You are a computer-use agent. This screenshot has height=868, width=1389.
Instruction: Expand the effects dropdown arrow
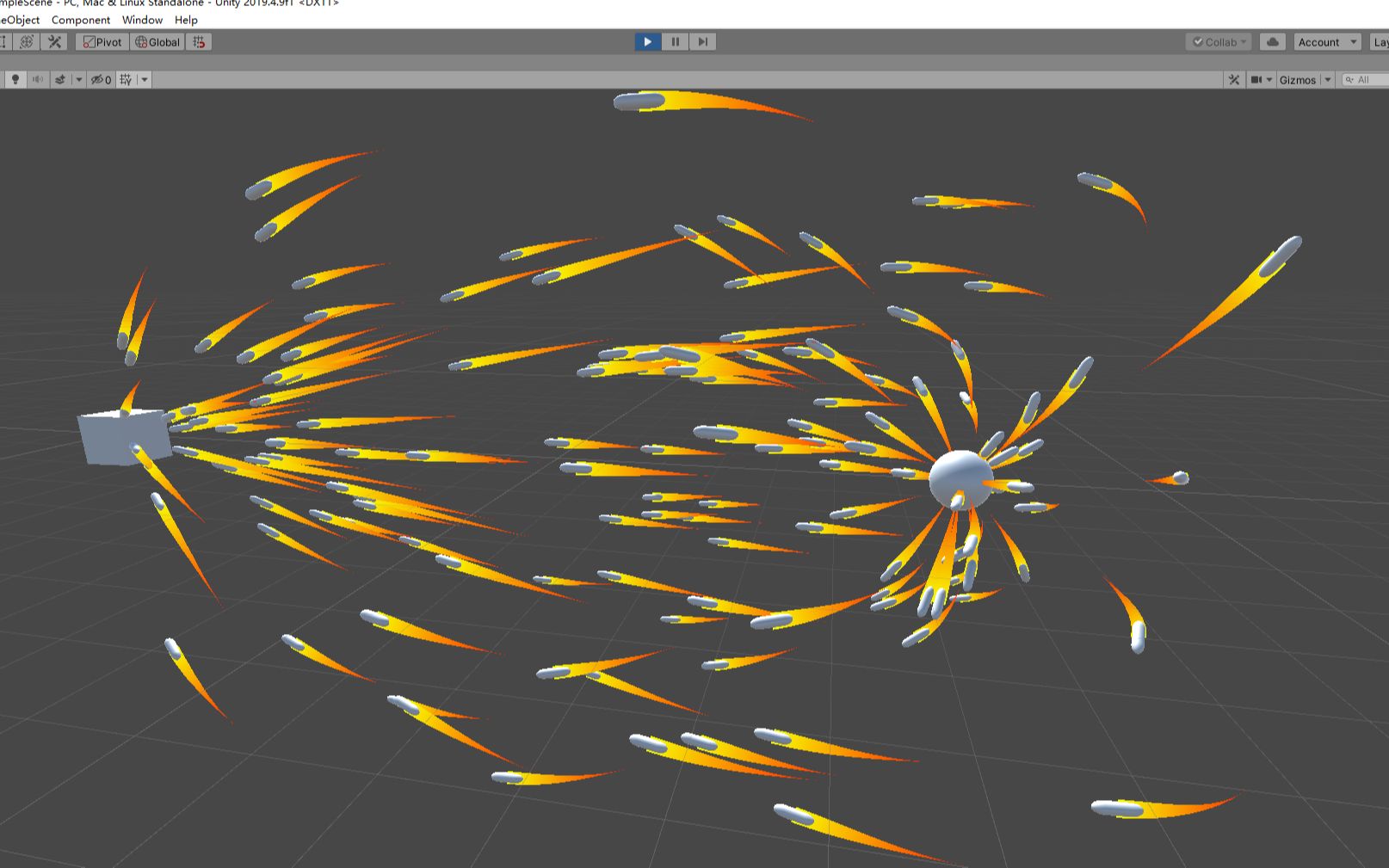click(x=78, y=79)
